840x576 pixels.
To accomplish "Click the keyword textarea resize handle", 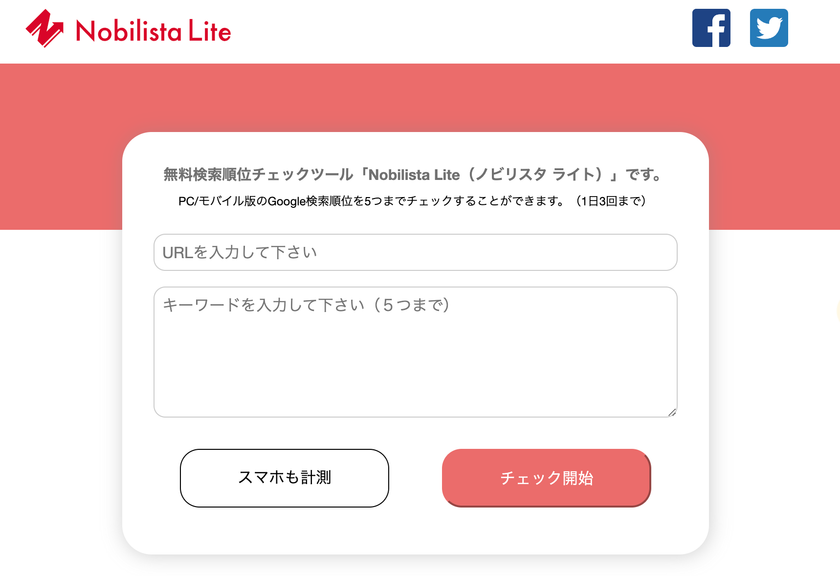I will pyautogui.click(x=672, y=412).
